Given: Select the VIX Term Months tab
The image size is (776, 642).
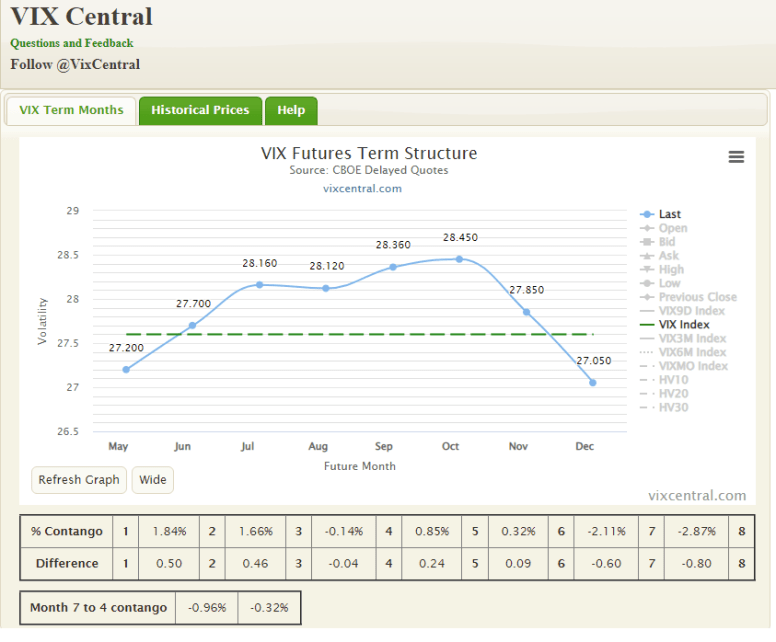Looking at the screenshot, I should point(71,110).
